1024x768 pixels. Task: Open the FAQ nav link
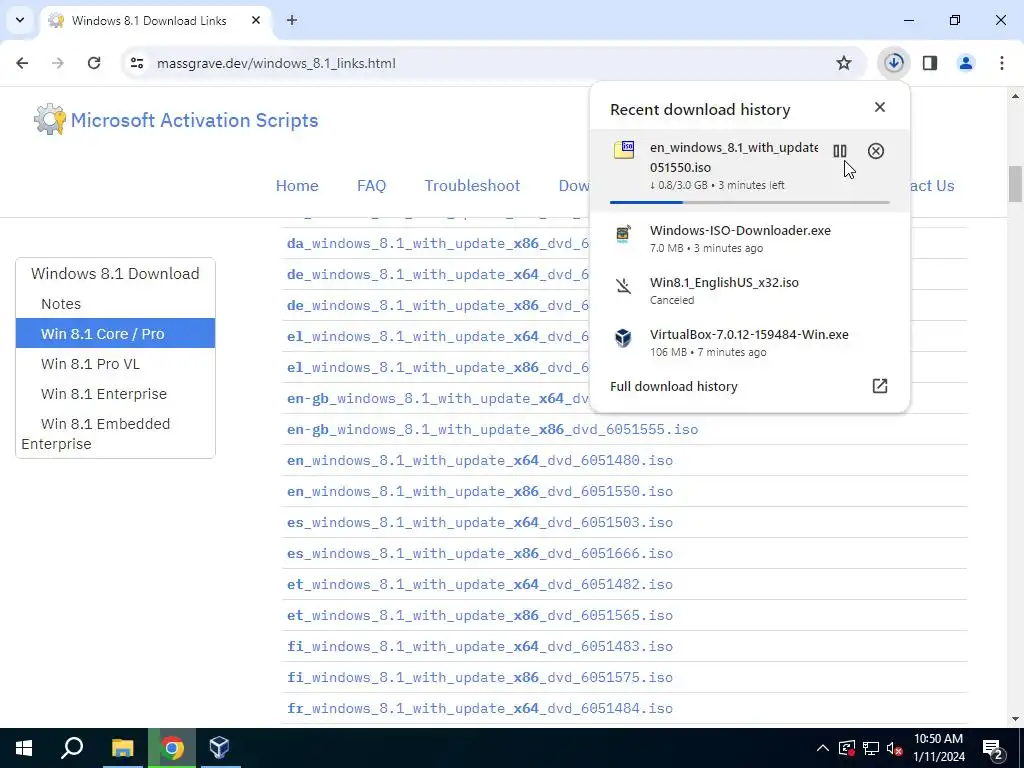coord(372,185)
